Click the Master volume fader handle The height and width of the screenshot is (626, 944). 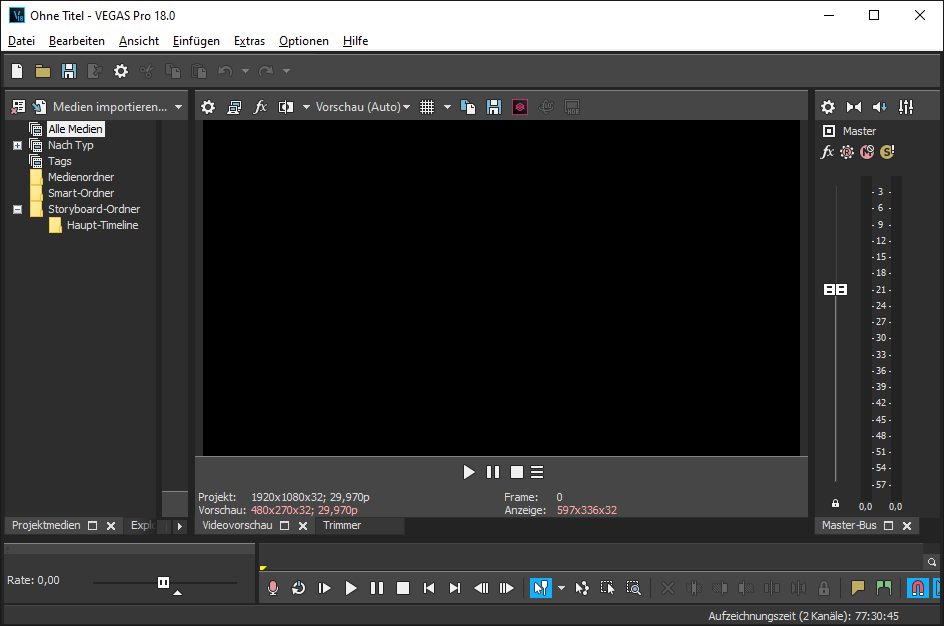835,289
